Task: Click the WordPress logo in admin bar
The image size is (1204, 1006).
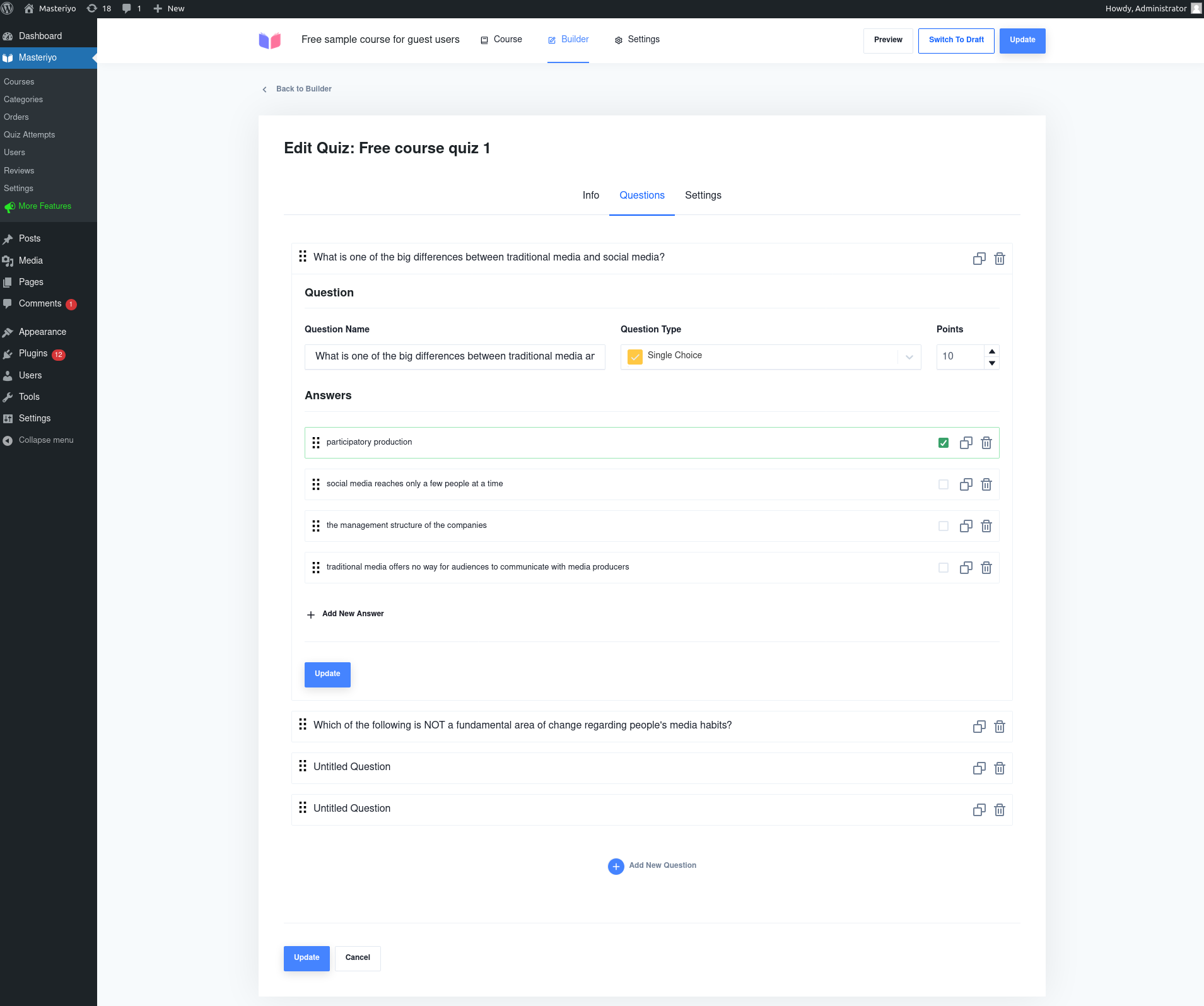Action: pyautogui.click(x=7, y=8)
